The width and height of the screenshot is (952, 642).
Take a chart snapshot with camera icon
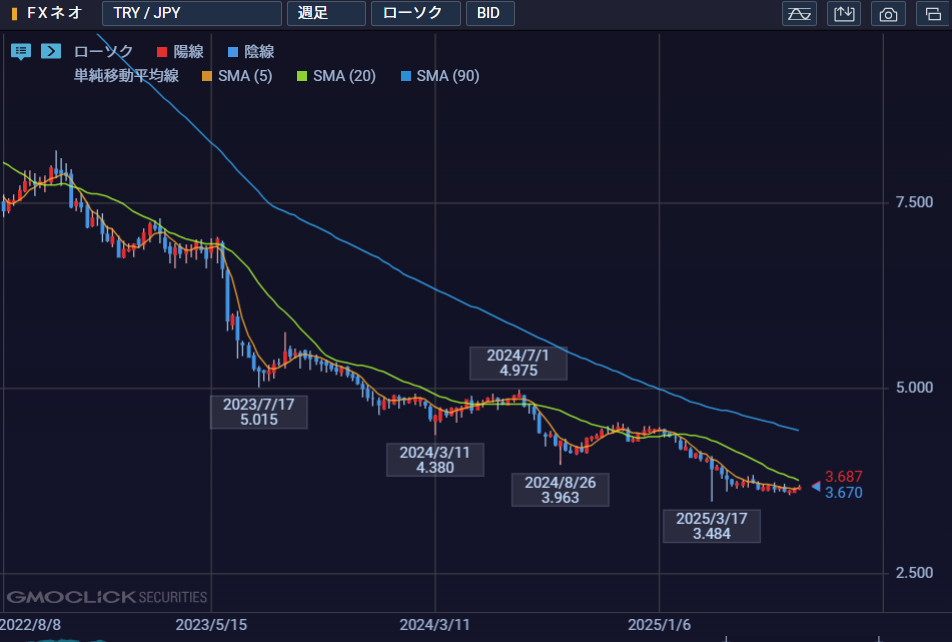(888, 13)
